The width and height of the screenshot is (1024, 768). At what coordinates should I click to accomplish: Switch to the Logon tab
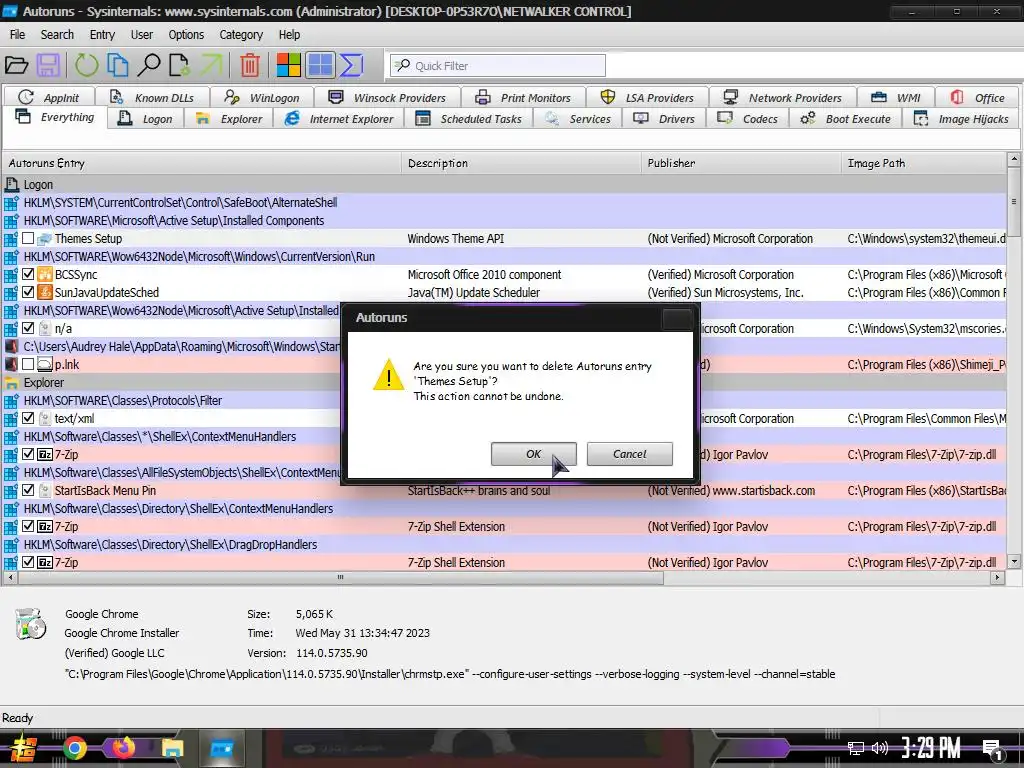(x=146, y=119)
